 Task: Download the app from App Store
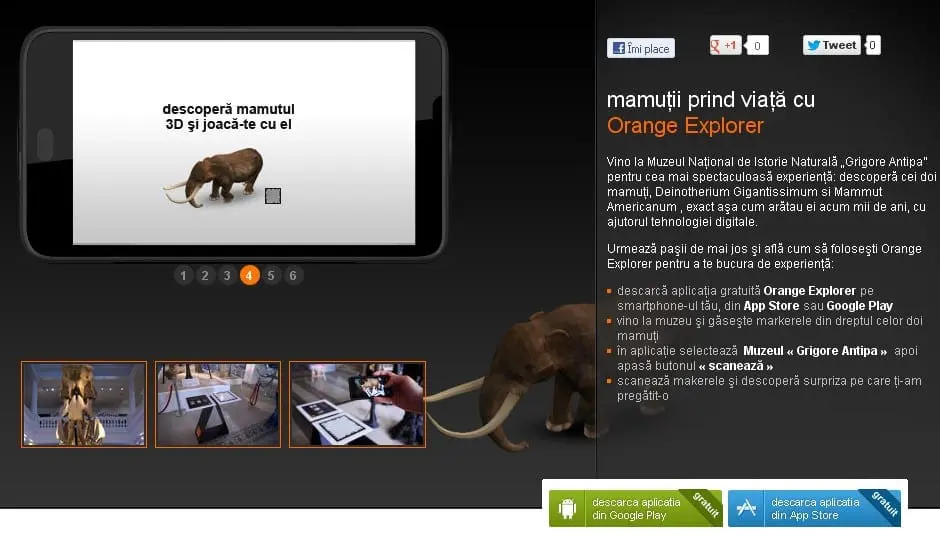(814, 508)
